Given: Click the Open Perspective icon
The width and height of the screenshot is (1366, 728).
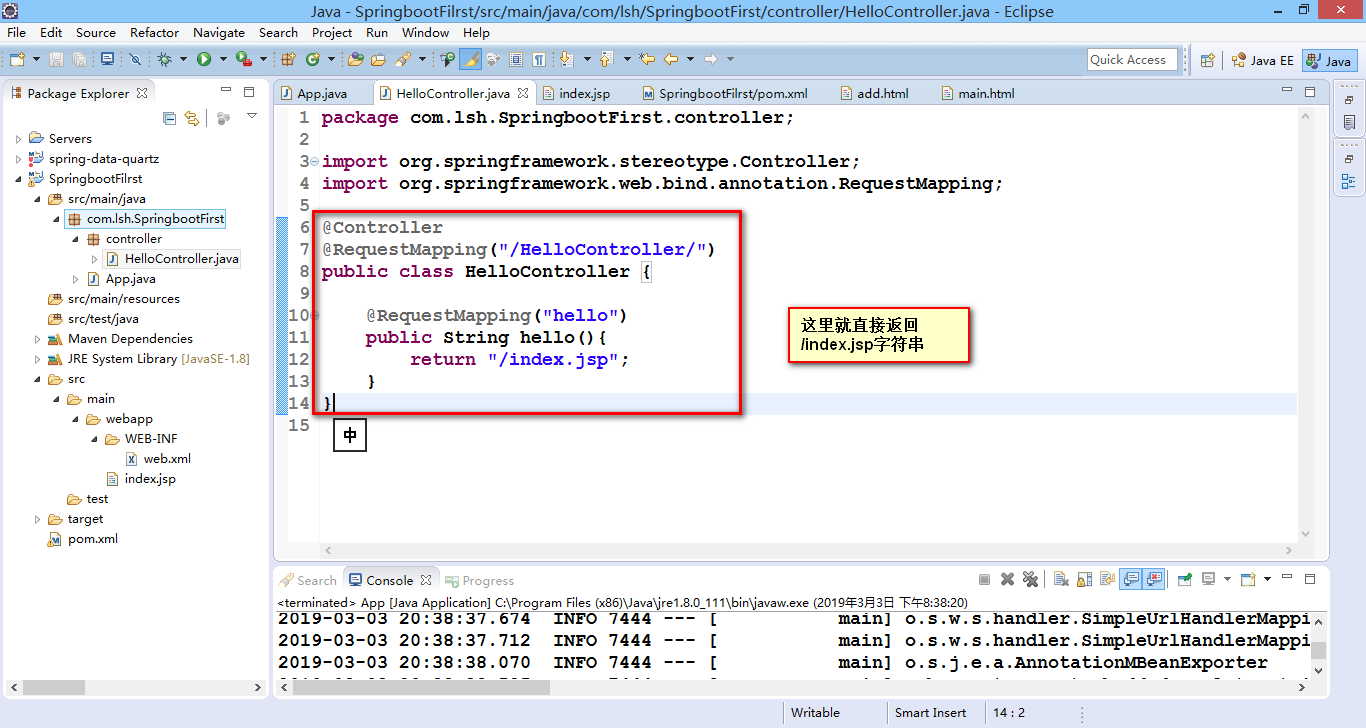Looking at the screenshot, I should coord(1208,60).
